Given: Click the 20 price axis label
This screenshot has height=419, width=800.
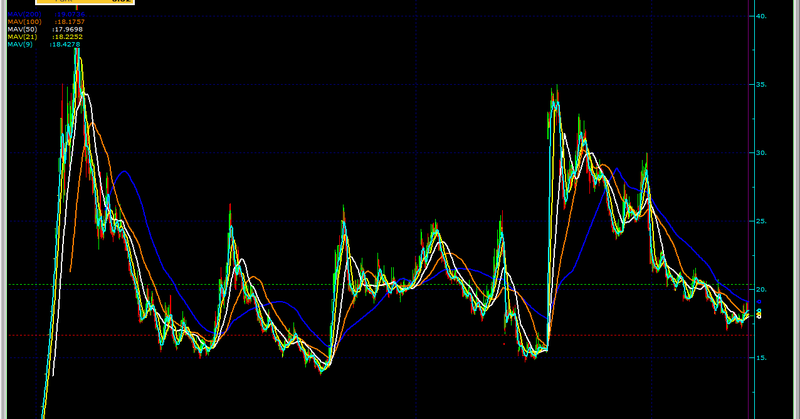Looking at the screenshot, I should [761, 290].
